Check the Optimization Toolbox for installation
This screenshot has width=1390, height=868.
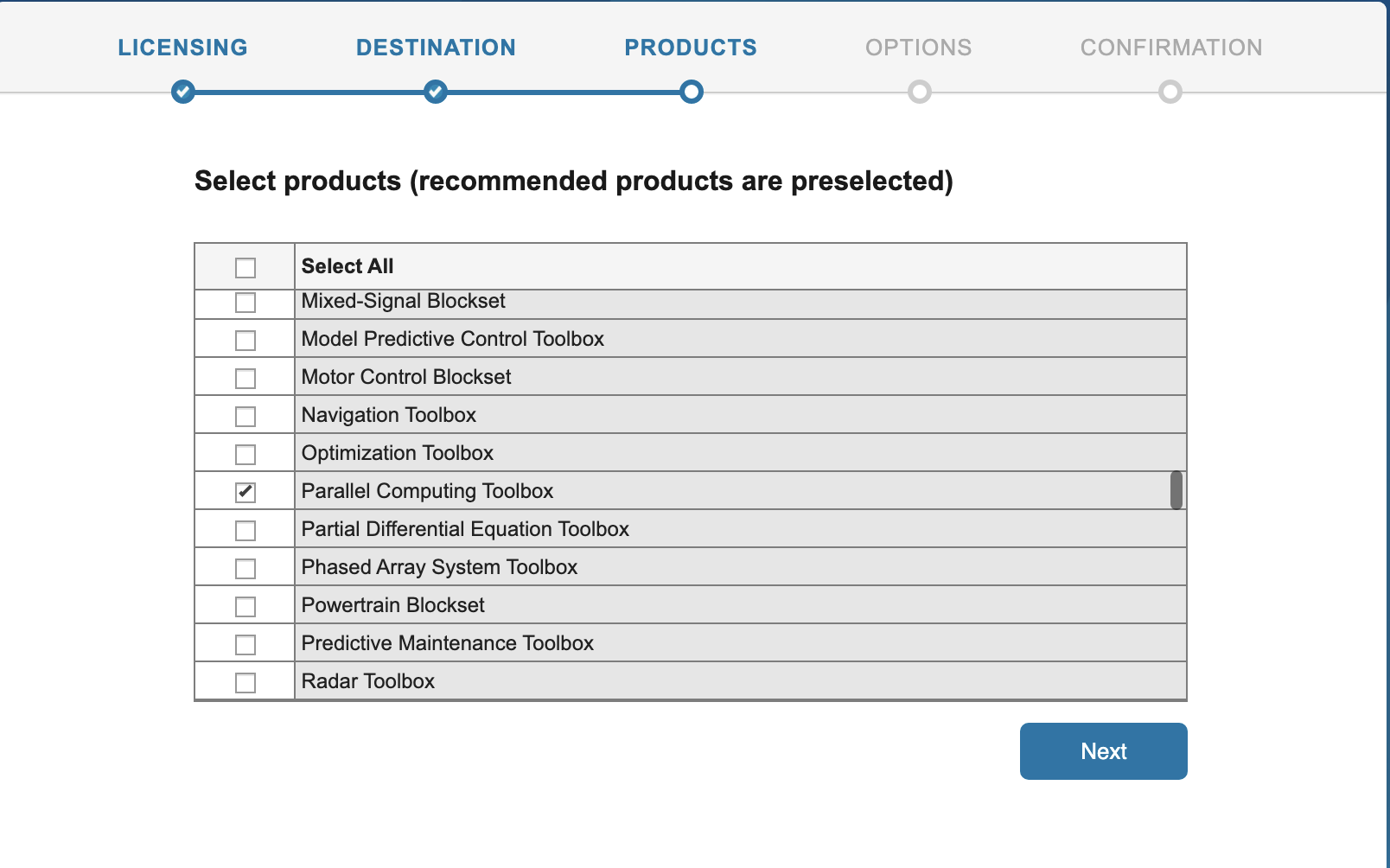pyautogui.click(x=245, y=452)
